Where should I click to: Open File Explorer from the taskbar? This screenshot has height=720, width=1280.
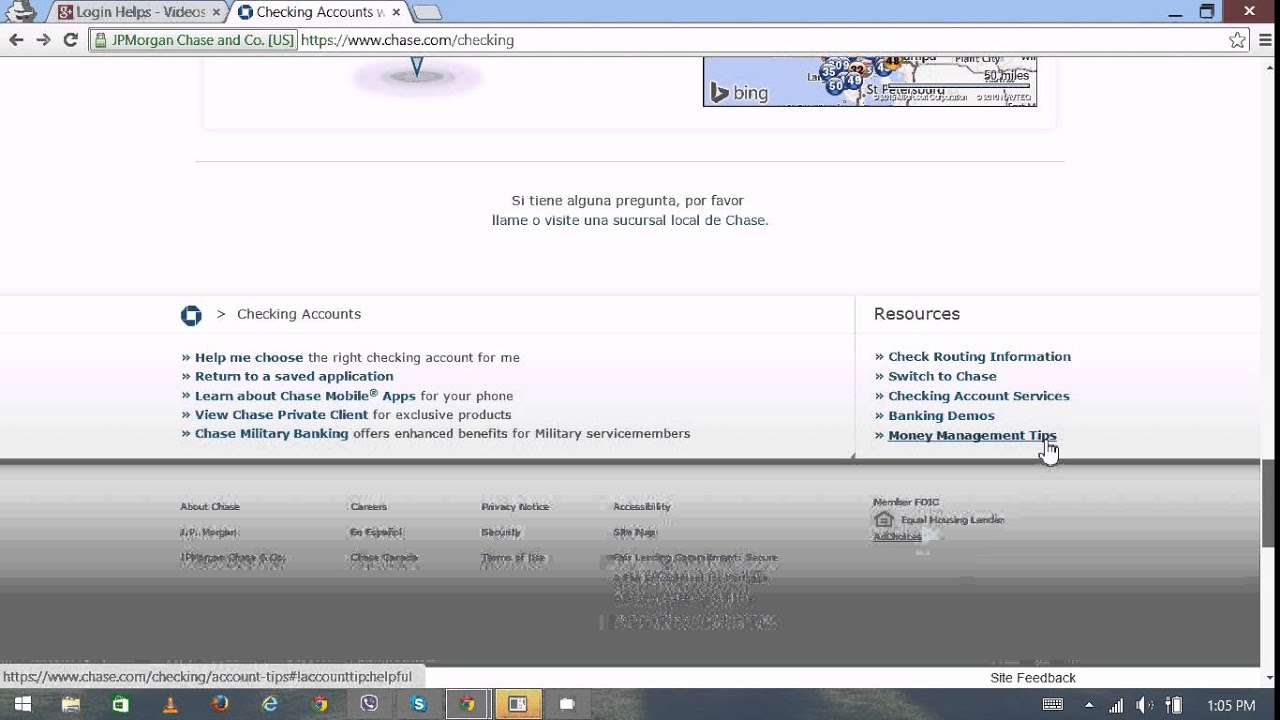point(71,704)
